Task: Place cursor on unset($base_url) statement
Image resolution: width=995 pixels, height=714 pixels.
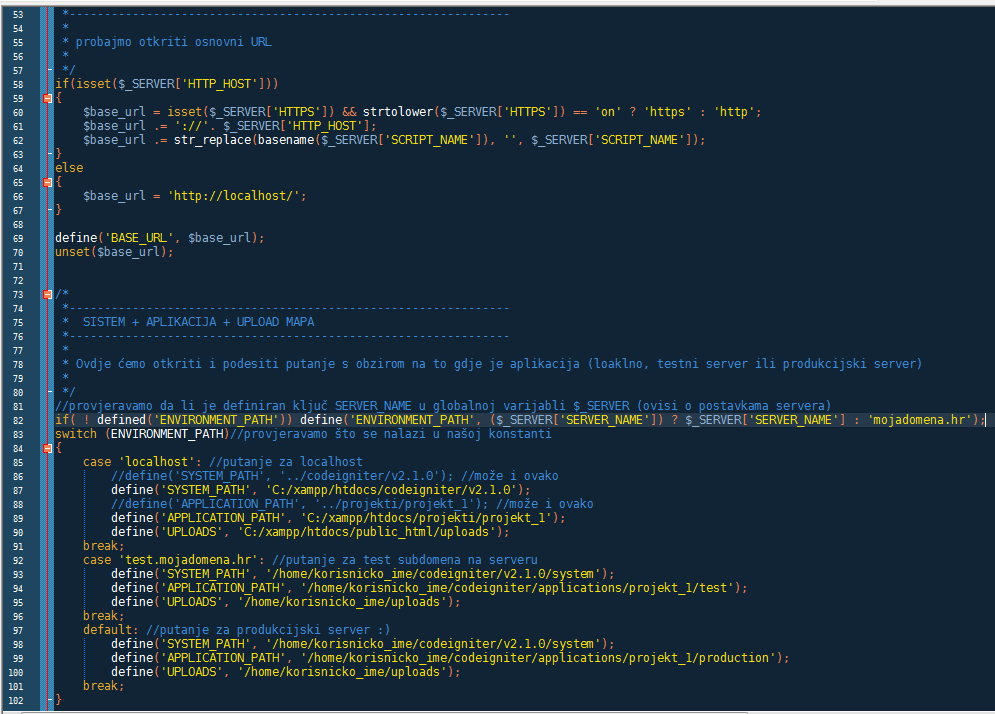Action: click(114, 252)
